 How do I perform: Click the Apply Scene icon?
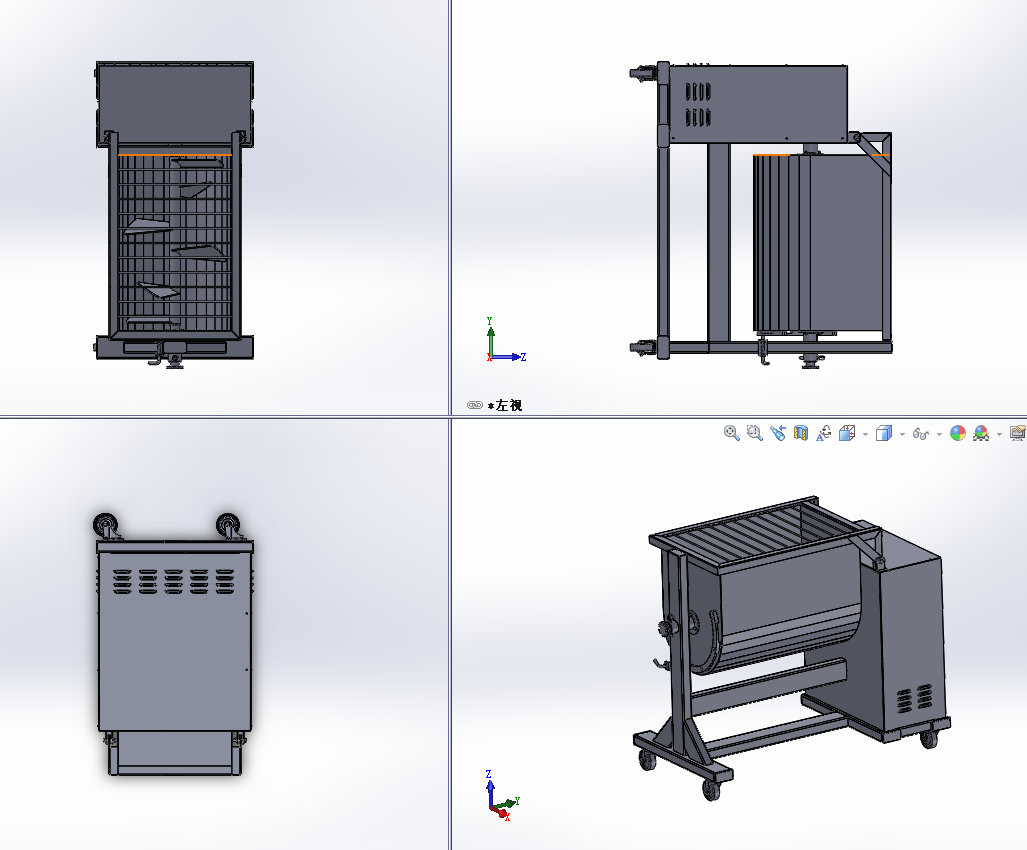click(x=980, y=433)
